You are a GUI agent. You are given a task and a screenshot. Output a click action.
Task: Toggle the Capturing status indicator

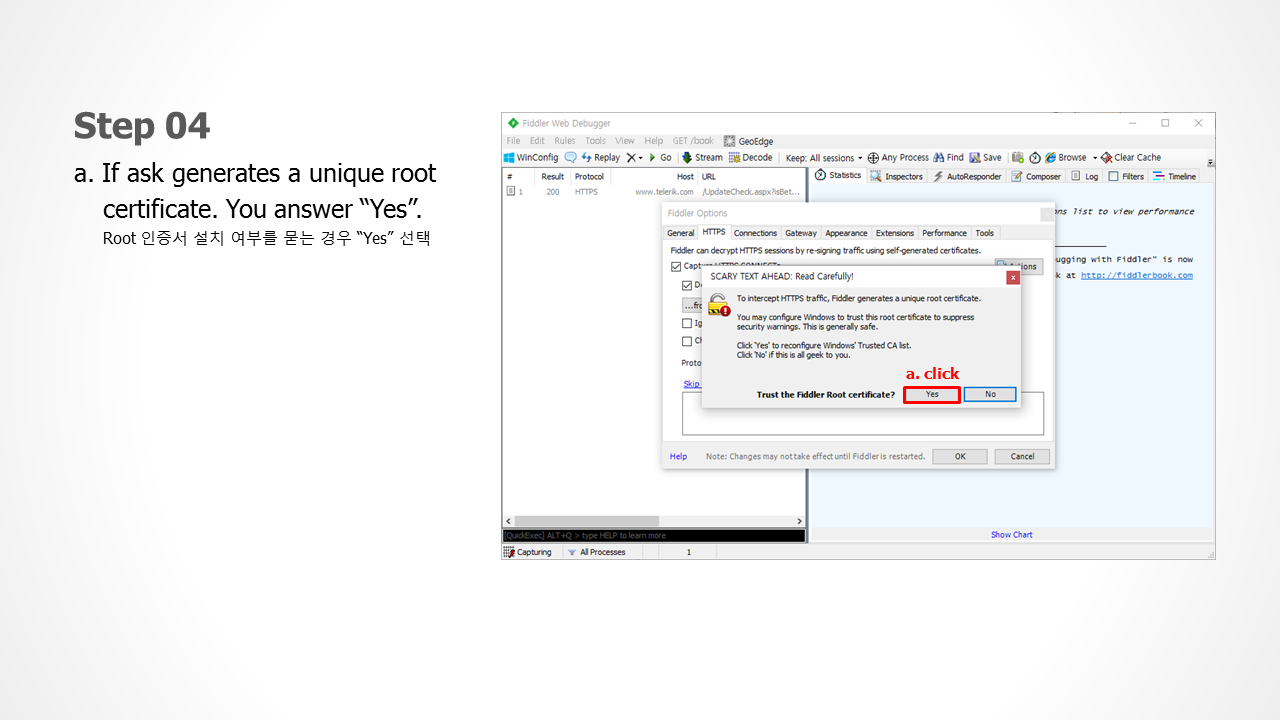pos(528,552)
